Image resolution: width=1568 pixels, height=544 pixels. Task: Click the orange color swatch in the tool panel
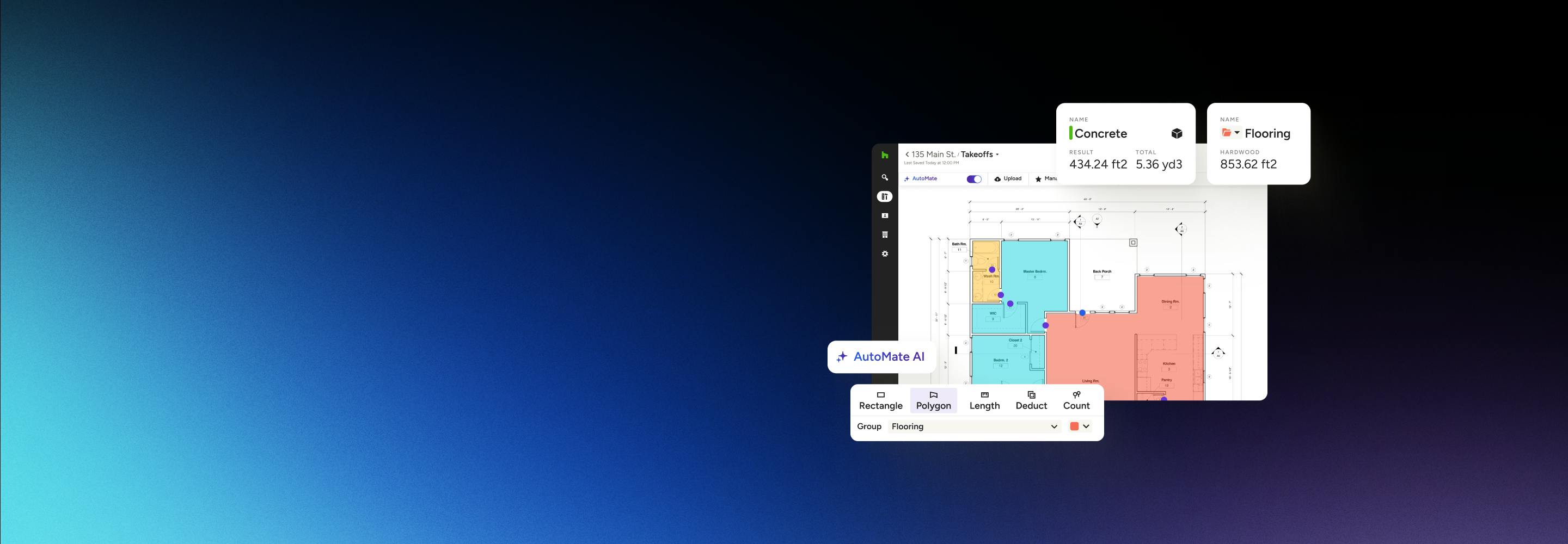coord(1074,426)
